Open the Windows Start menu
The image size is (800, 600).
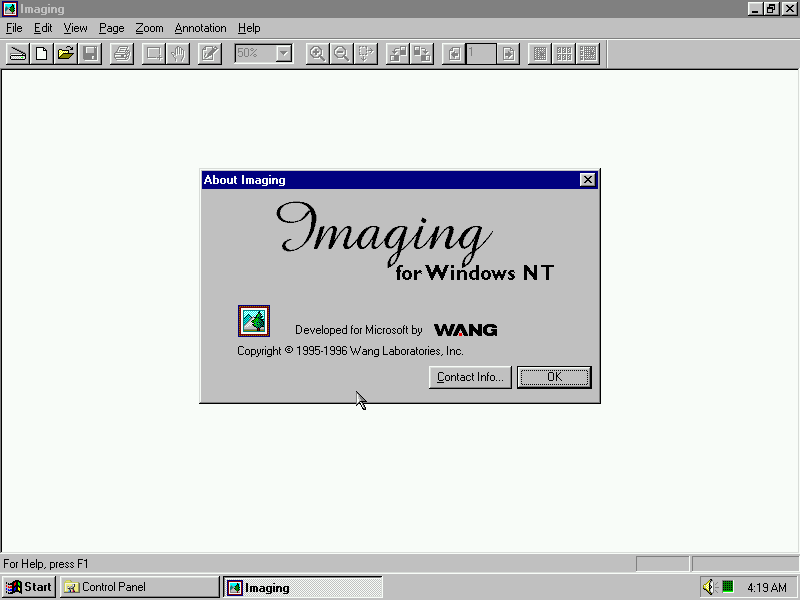(x=29, y=587)
